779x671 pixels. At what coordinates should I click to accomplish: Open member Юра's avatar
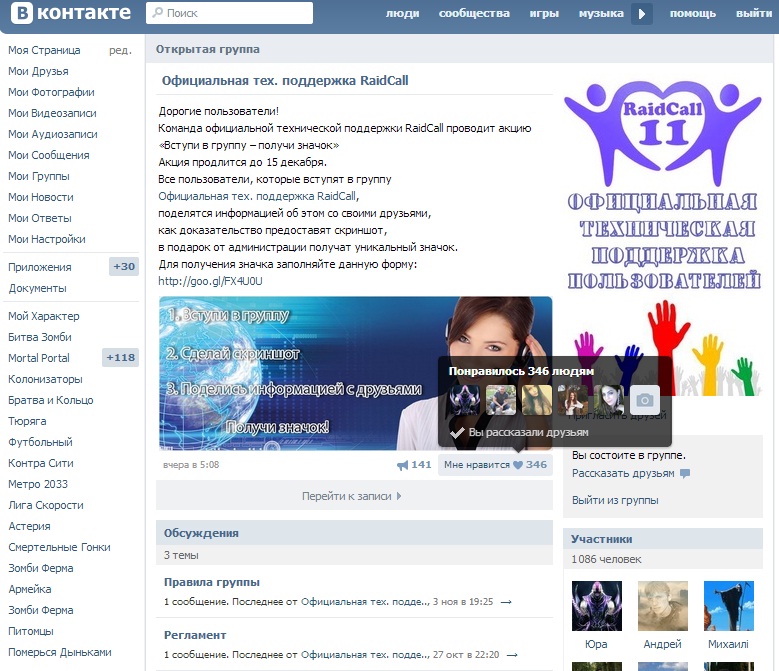597,606
